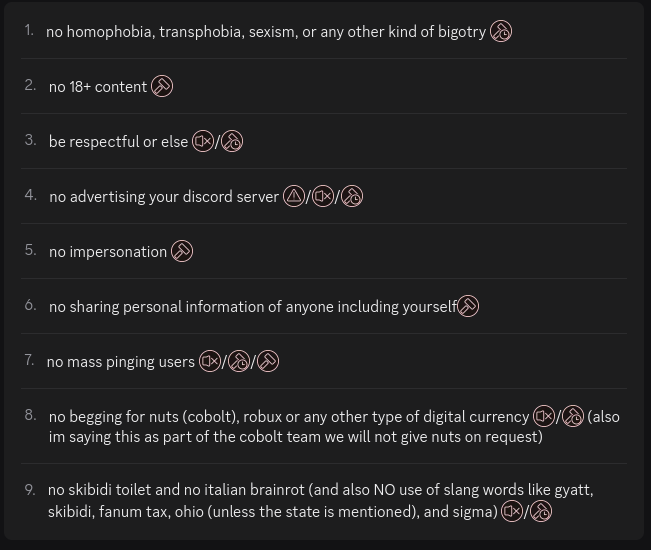Click the no skibidi toilet rule text

(321, 501)
